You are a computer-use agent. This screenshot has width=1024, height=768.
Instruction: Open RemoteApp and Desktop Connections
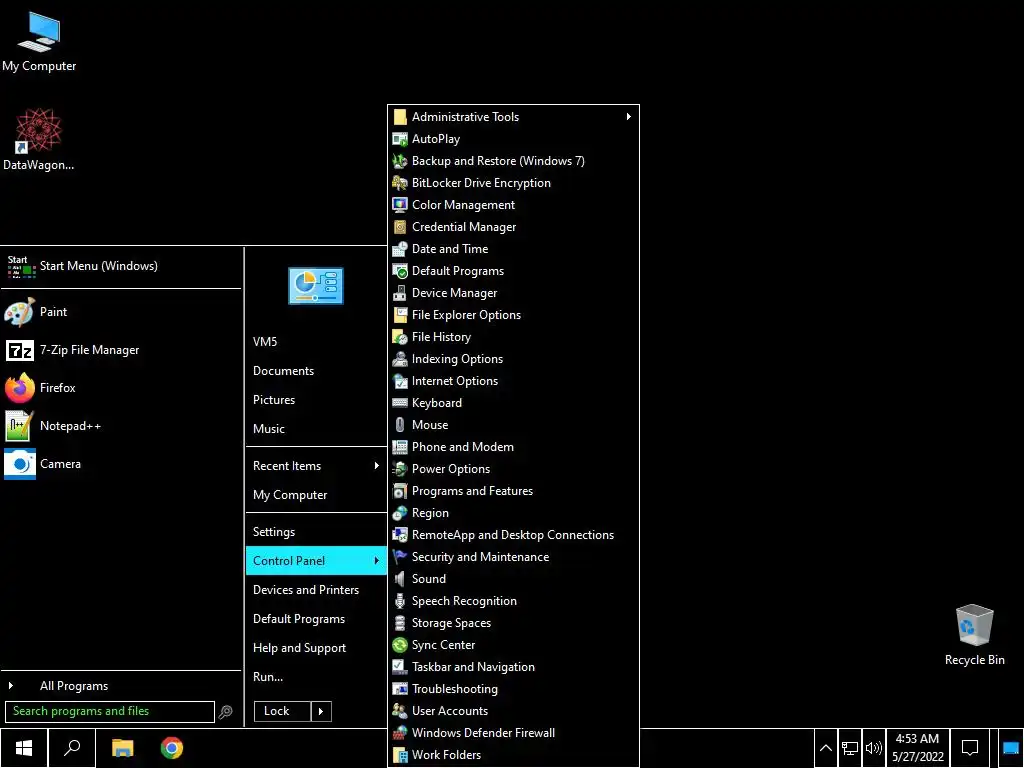(513, 535)
